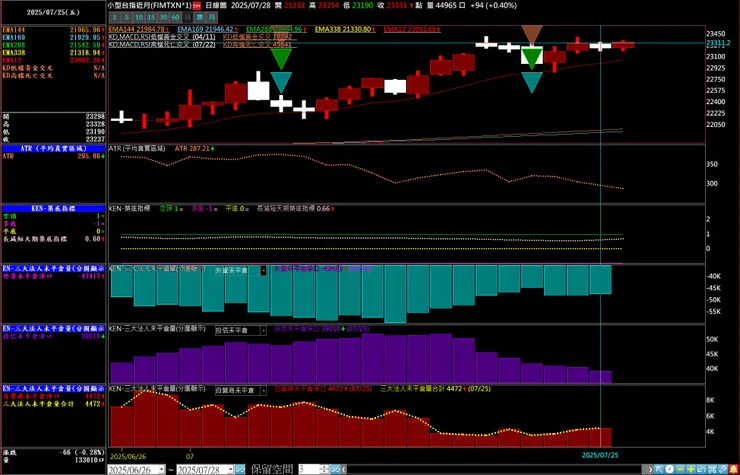This screenshot has width=740, height=475.
Task: Switch to weekly (週) chart timeframe
Action: click(x=200, y=17)
